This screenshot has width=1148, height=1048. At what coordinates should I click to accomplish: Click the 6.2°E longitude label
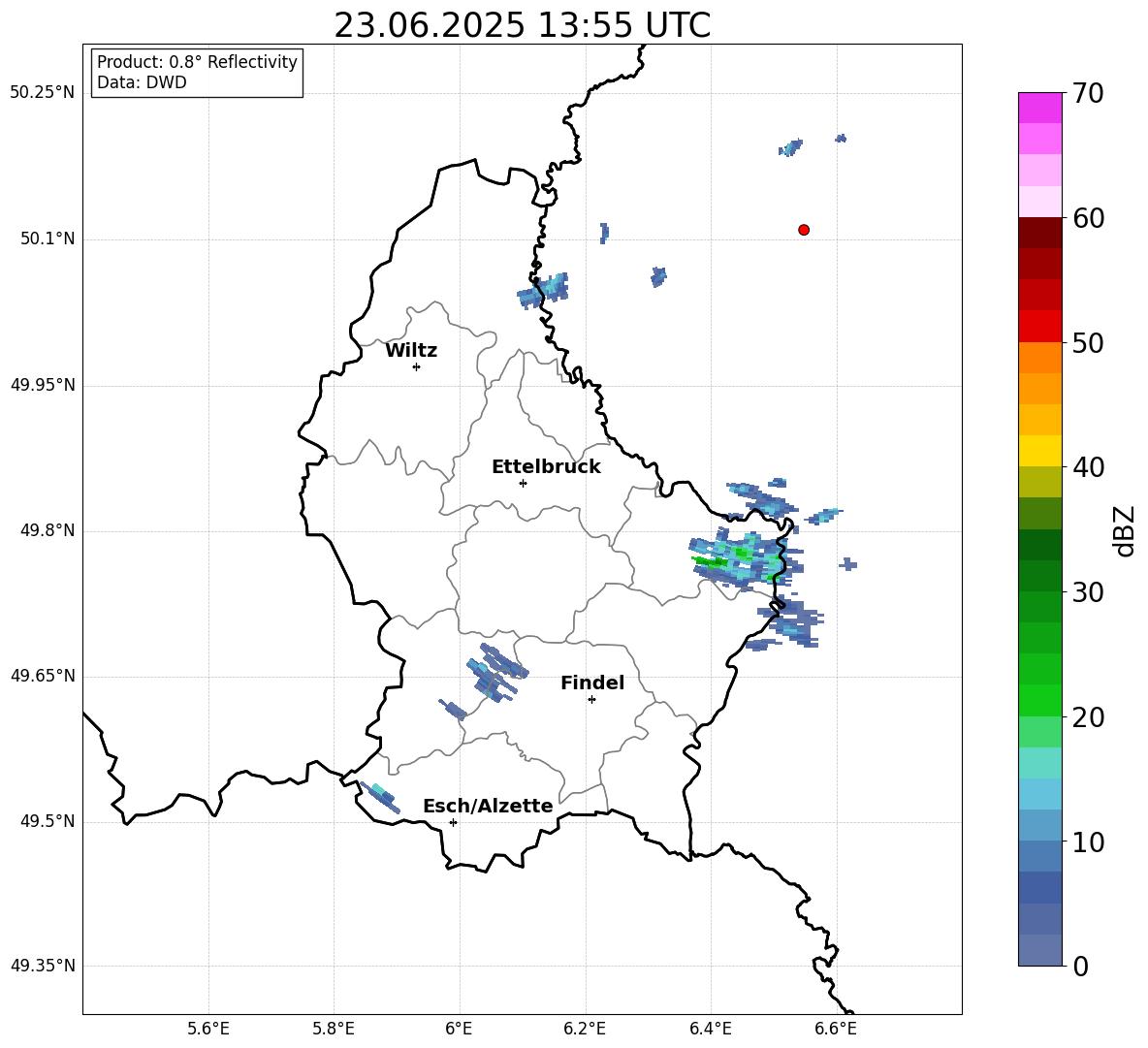(x=585, y=1029)
